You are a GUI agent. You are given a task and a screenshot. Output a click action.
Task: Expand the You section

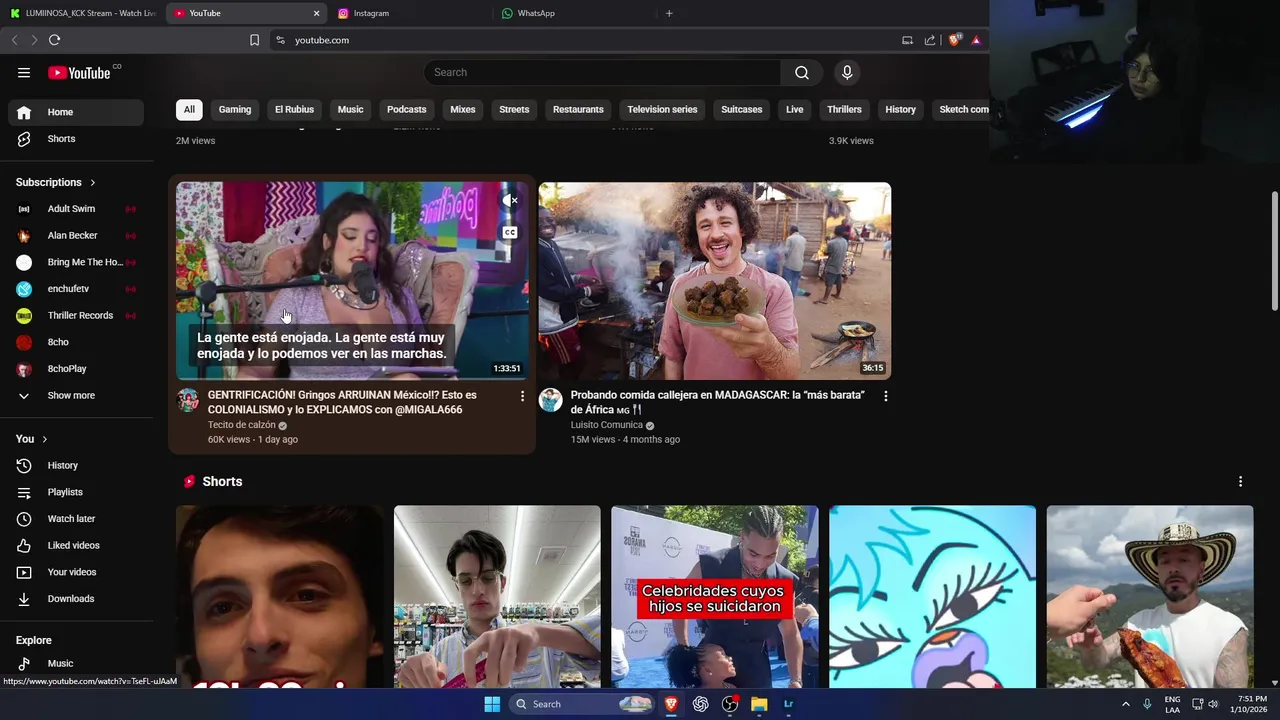point(32,439)
